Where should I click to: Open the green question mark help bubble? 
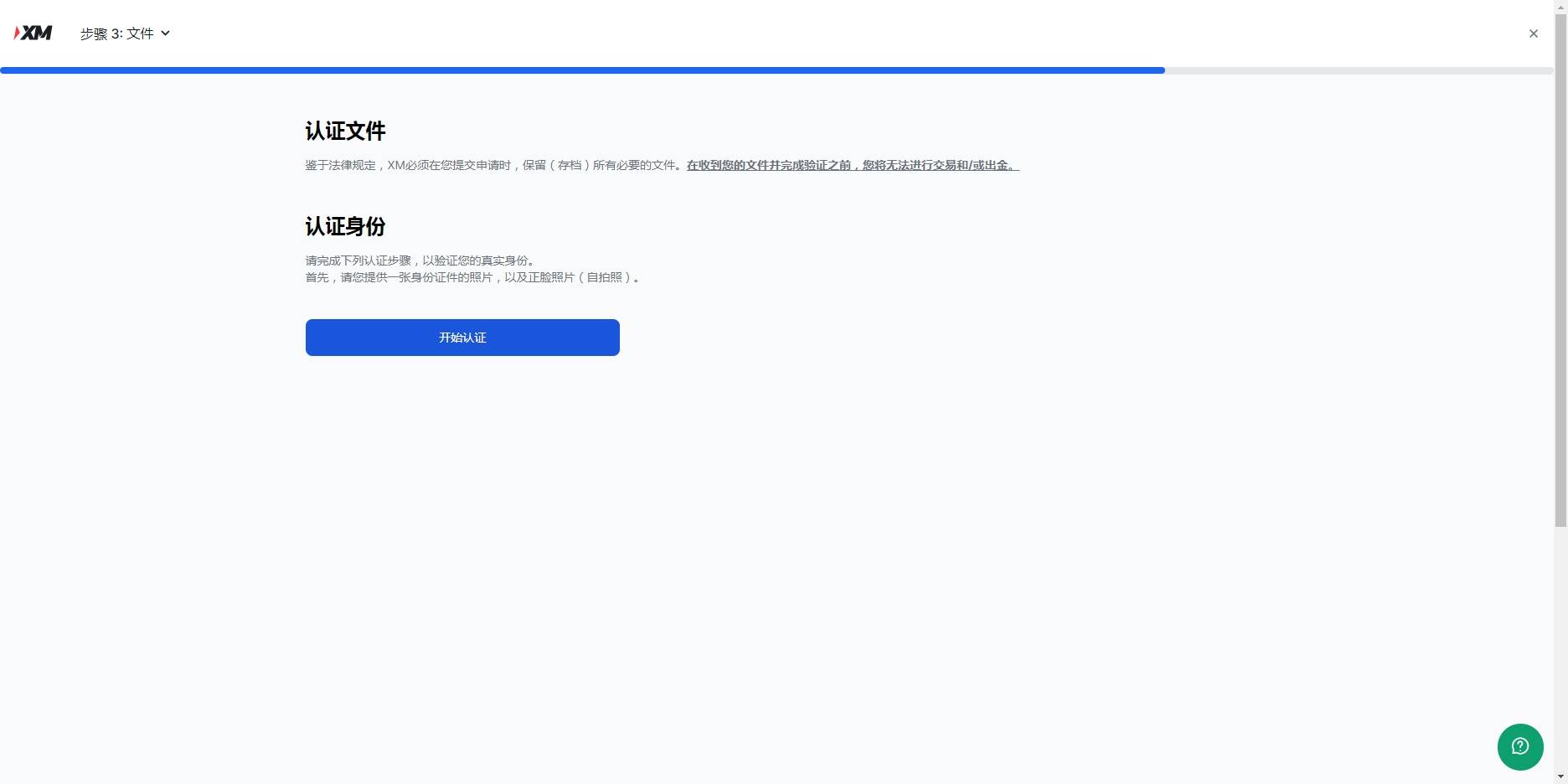point(1520,746)
